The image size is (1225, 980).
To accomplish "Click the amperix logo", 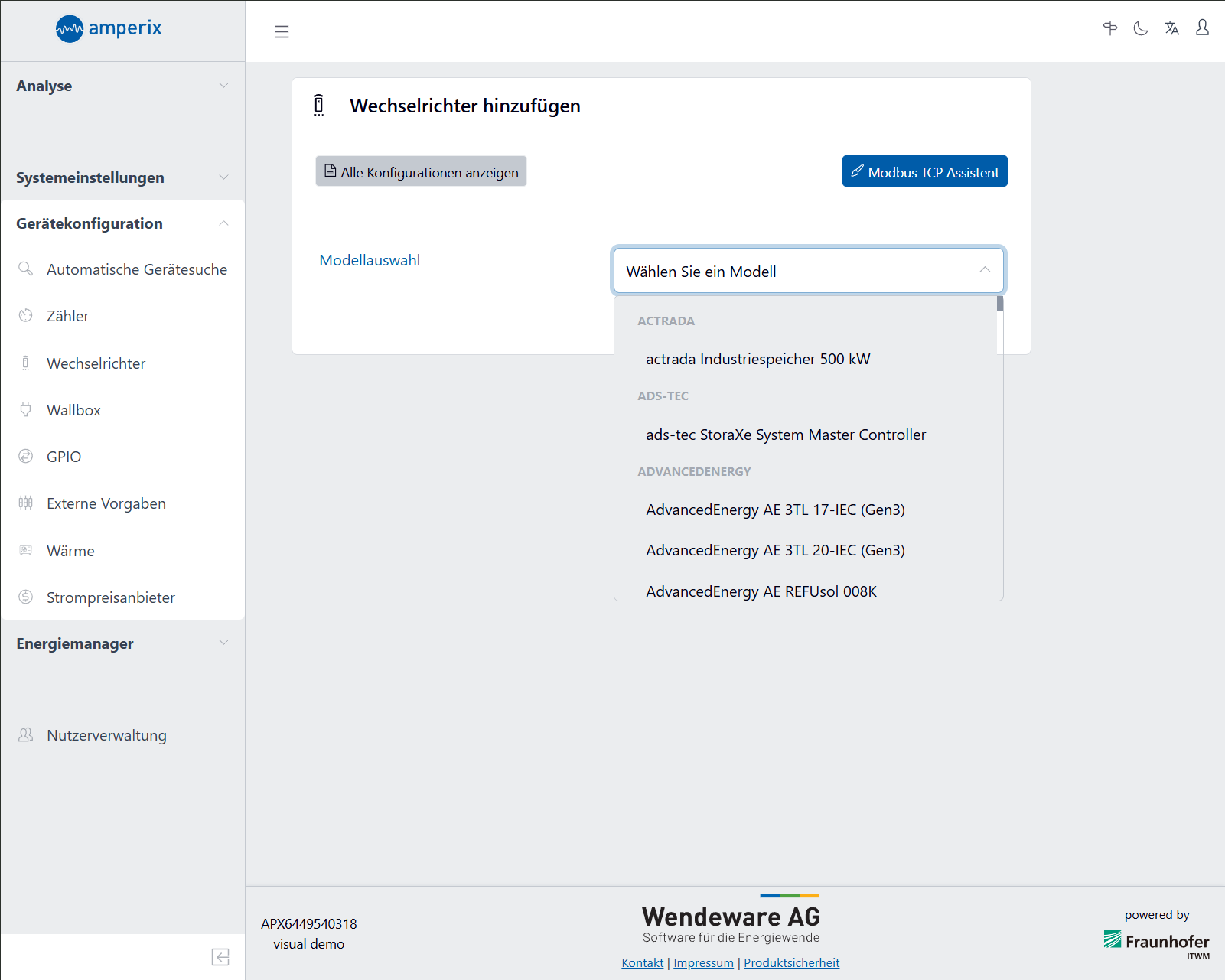I will point(109,28).
